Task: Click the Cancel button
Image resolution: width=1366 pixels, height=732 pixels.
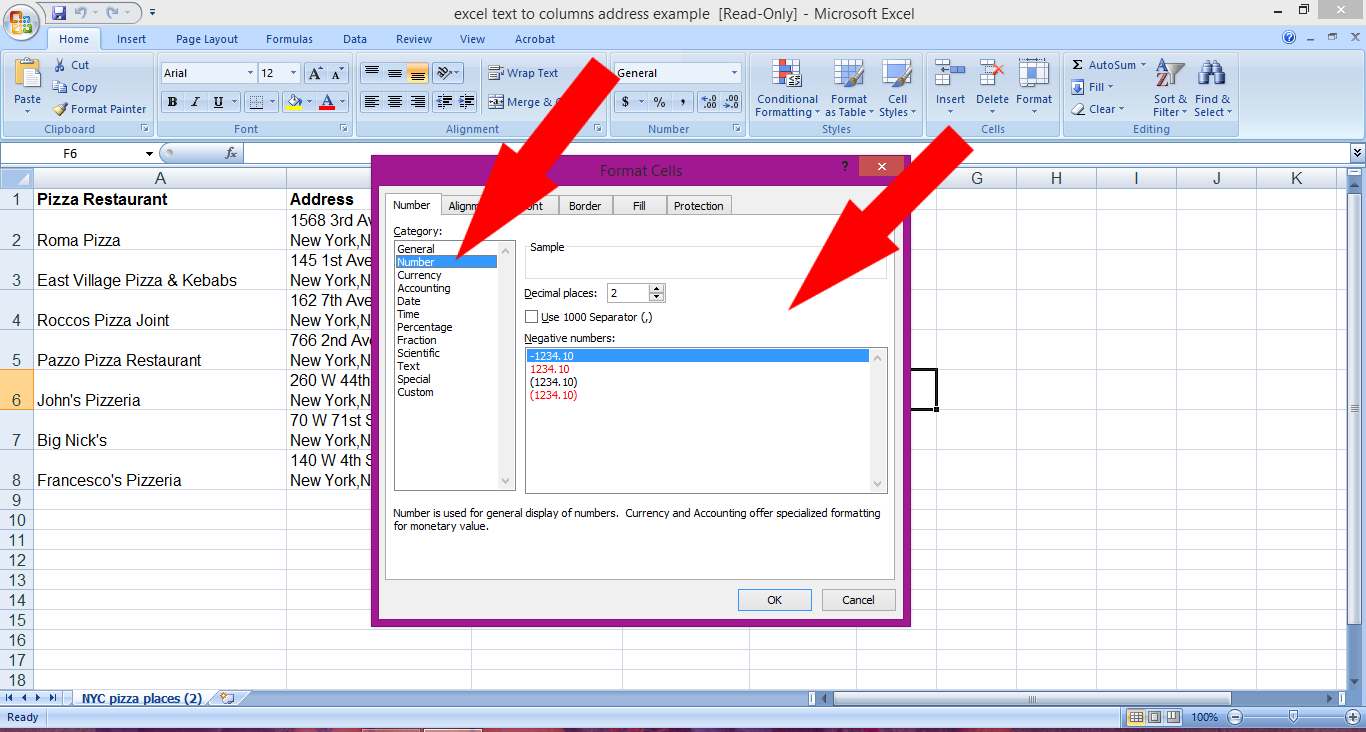Action: [x=858, y=599]
